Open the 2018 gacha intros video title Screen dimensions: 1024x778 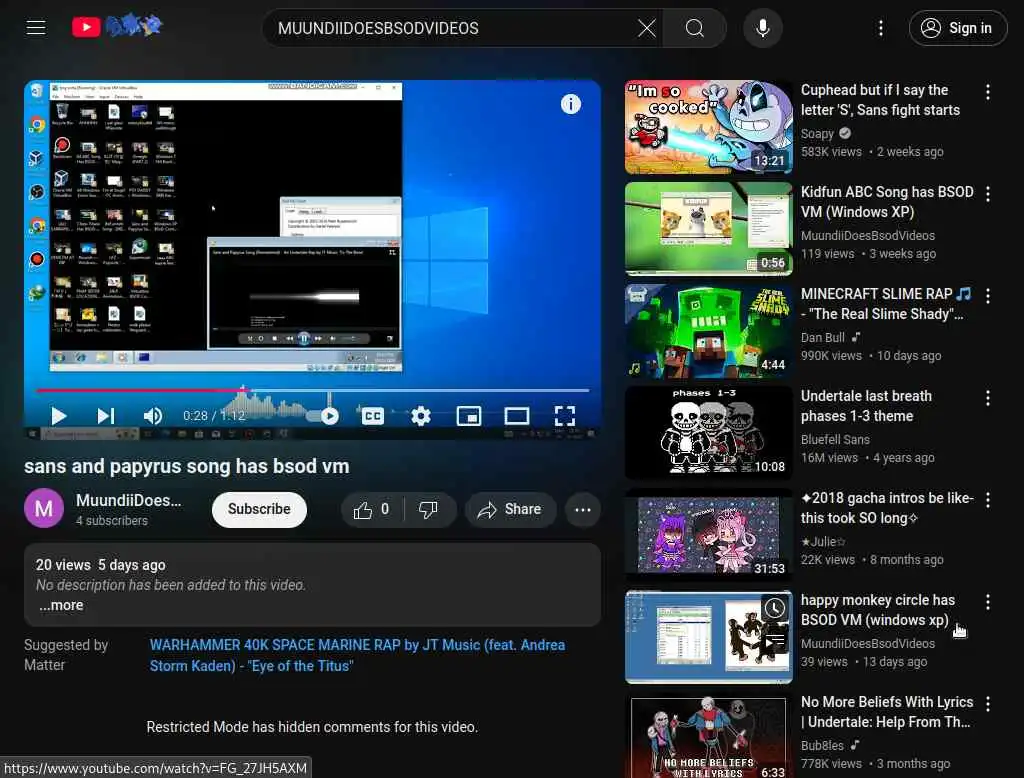(887, 508)
